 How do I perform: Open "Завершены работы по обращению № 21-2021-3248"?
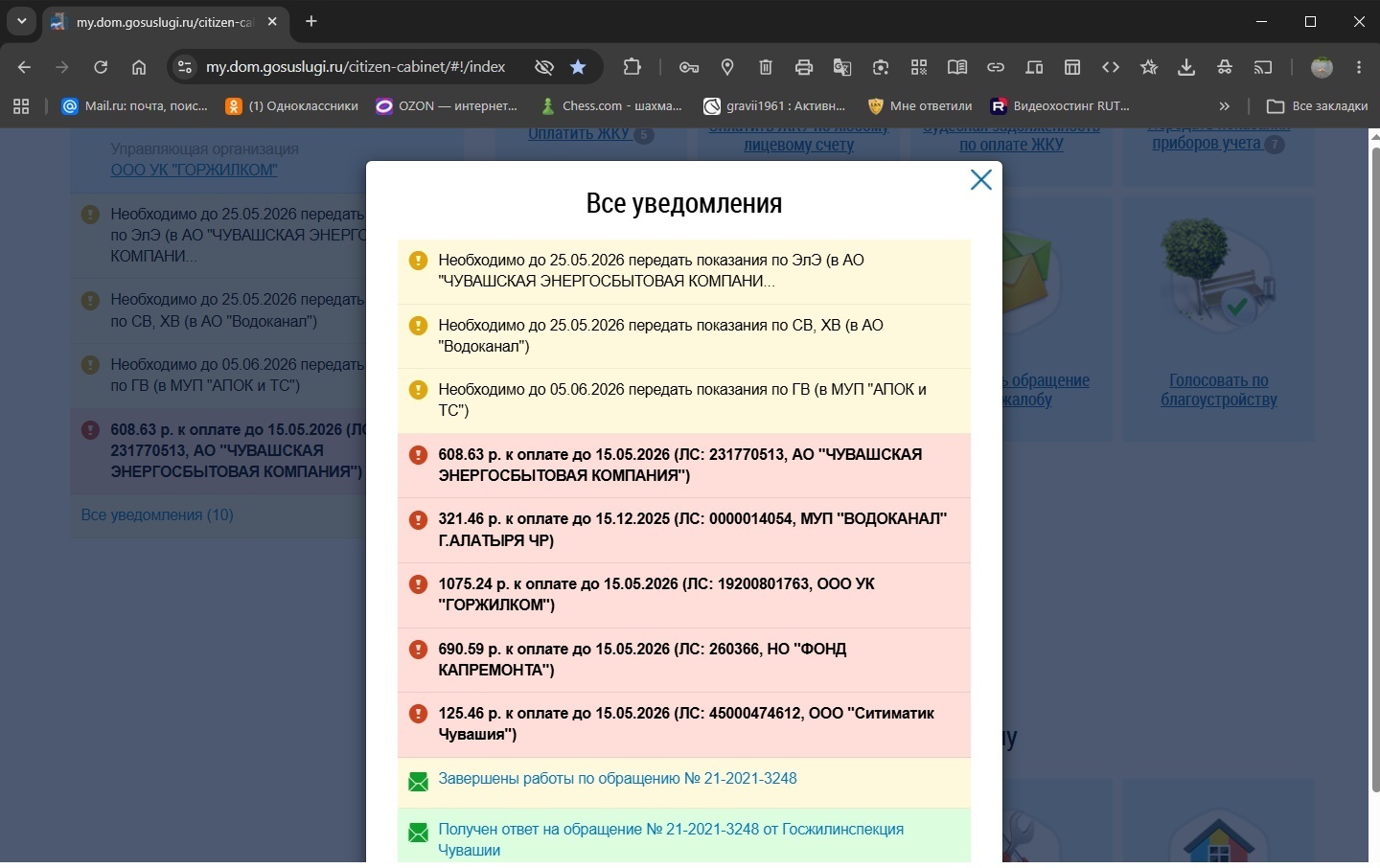coord(617,779)
